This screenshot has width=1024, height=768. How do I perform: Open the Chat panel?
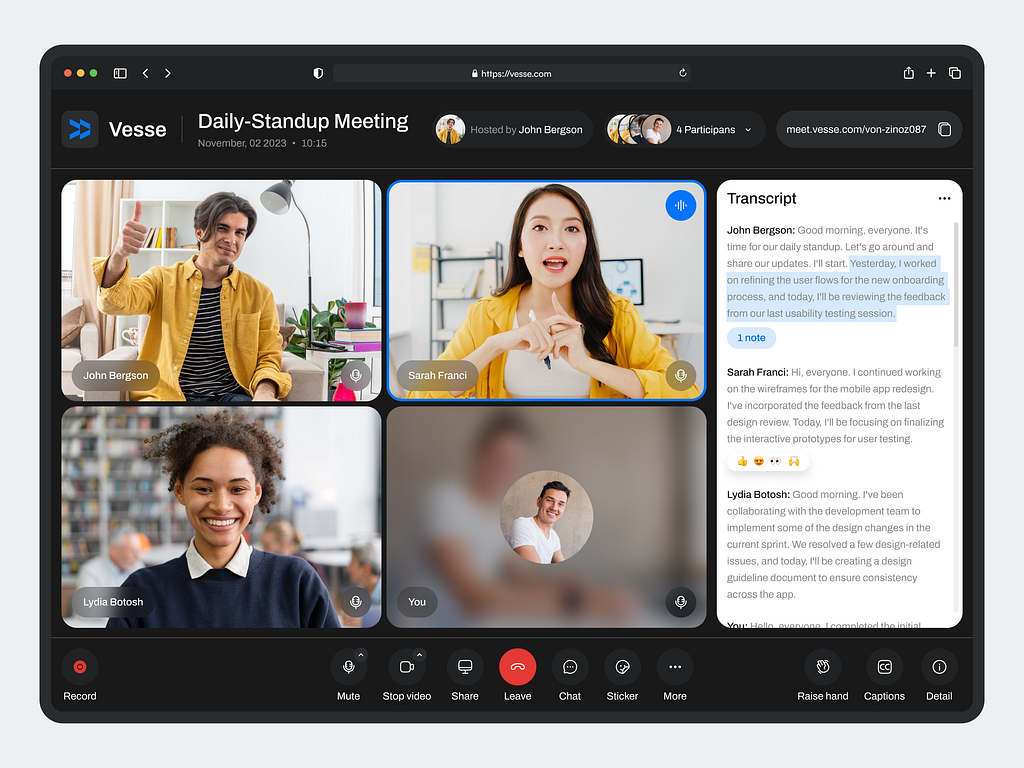point(570,667)
